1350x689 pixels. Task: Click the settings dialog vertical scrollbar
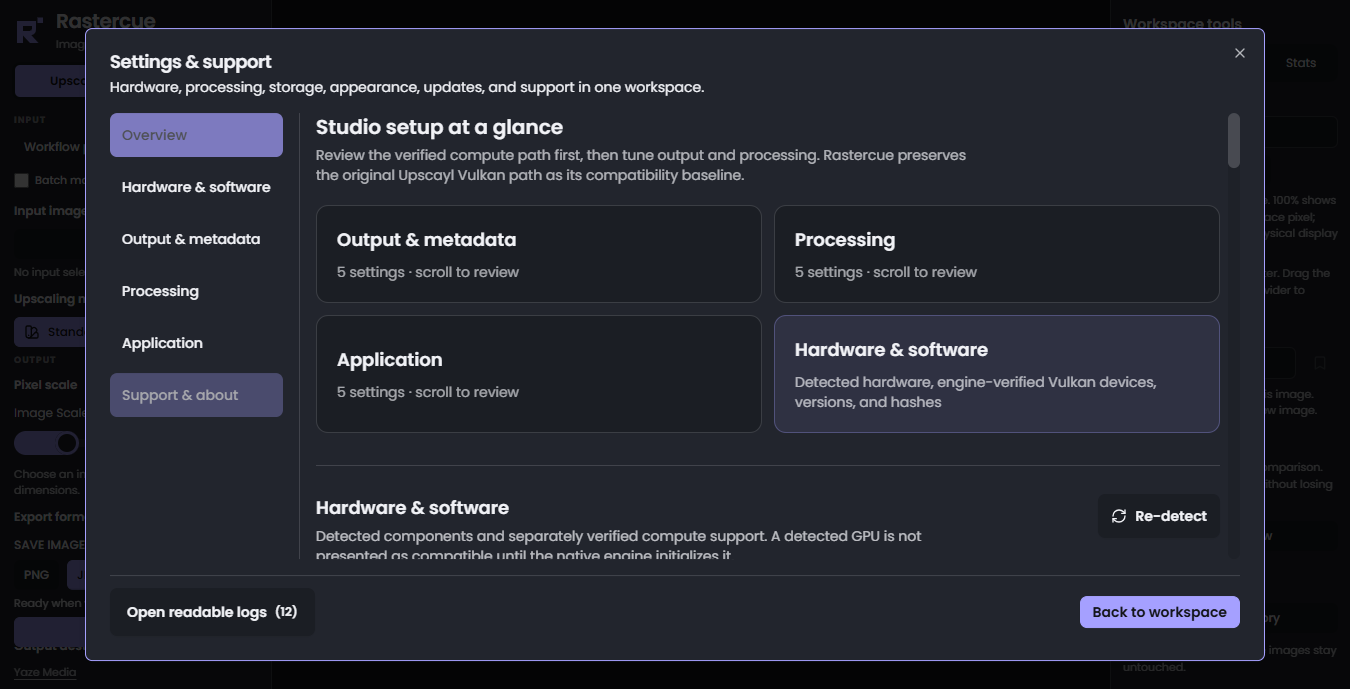pyautogui.click(x=1234, y=140)
